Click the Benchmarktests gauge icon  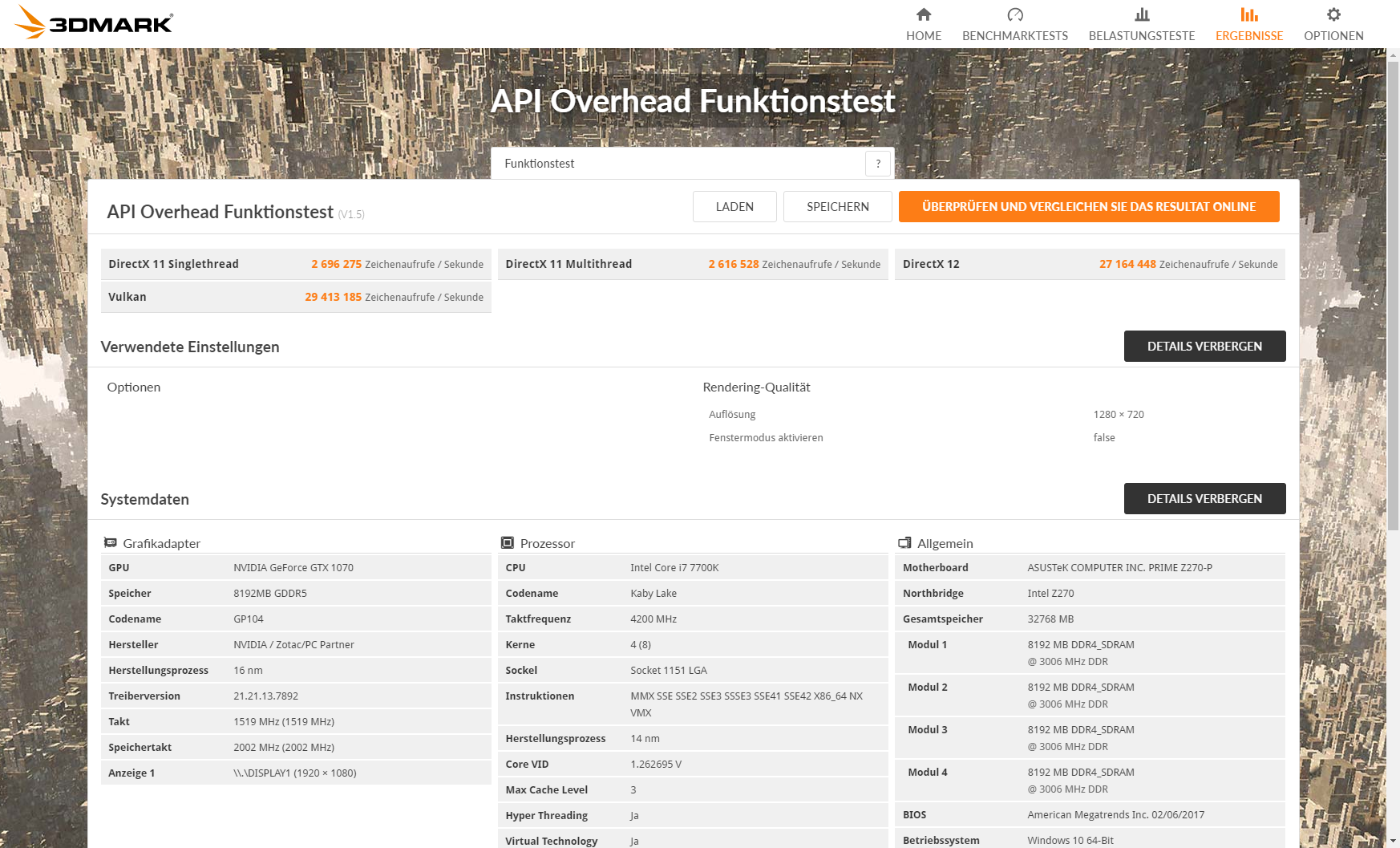[1015, 14]
